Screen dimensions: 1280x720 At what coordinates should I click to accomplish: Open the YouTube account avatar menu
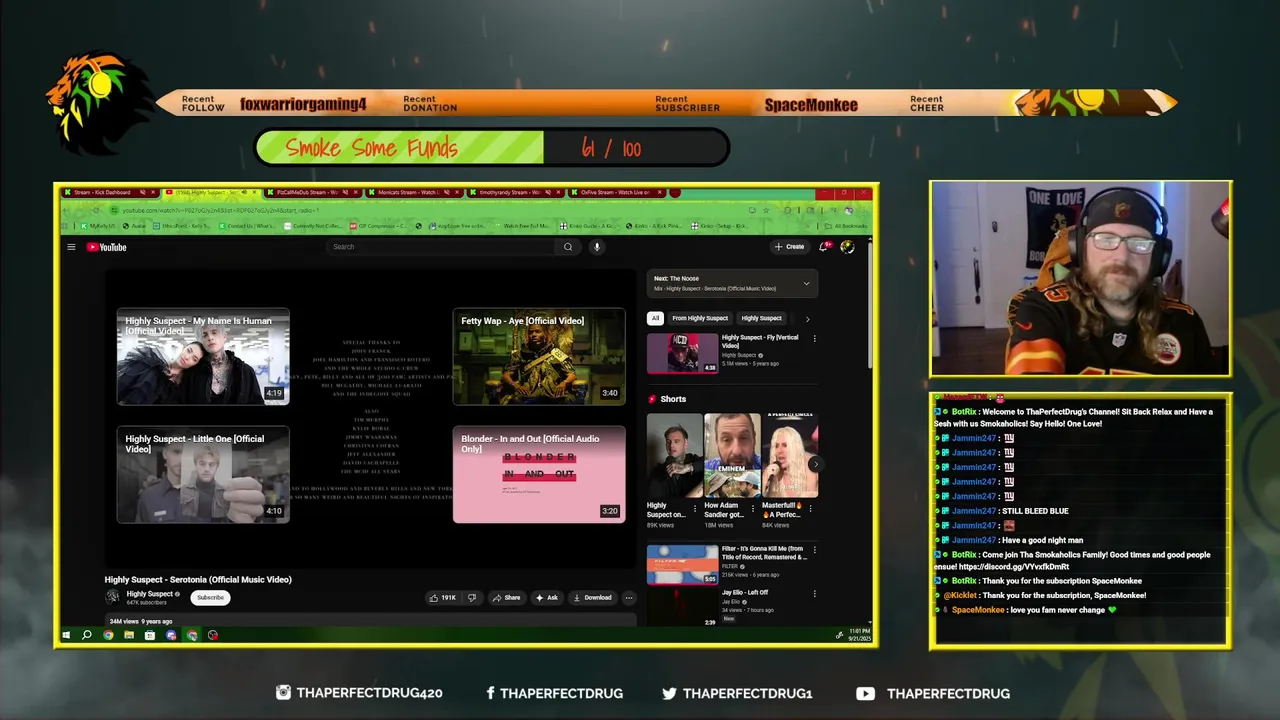coord(847,246)
